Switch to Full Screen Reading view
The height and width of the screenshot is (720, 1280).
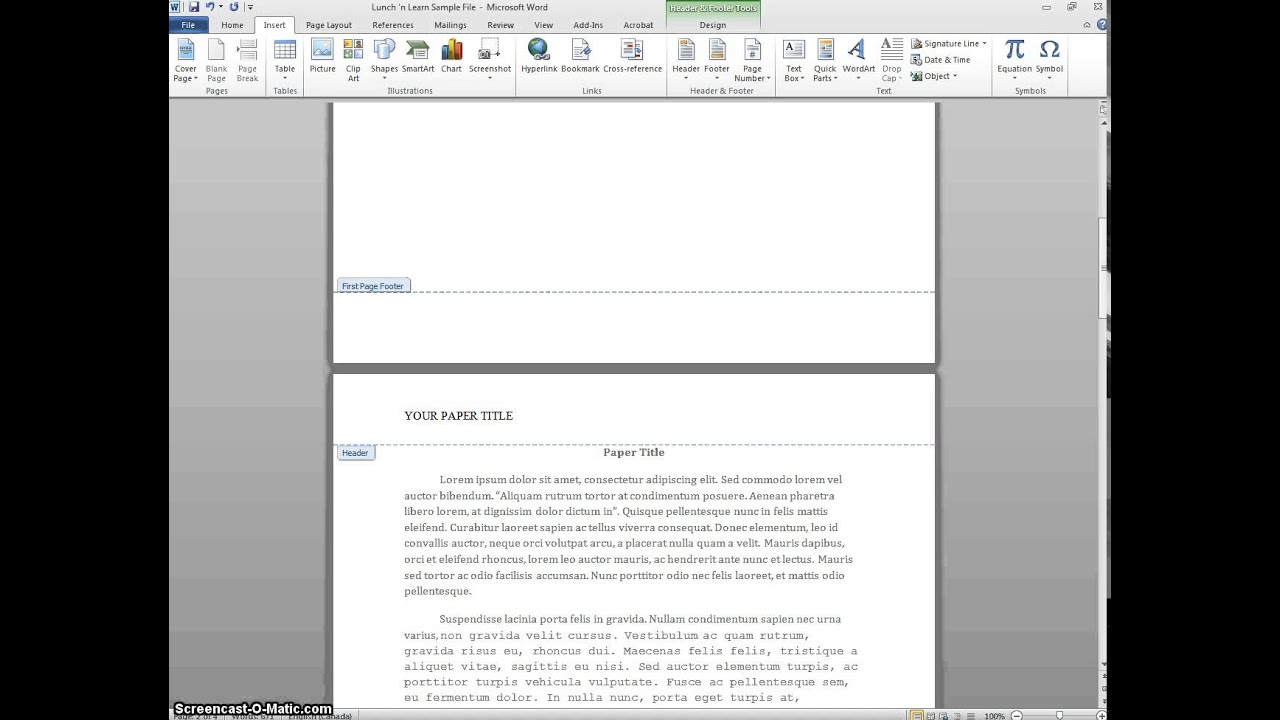(931, 716)
